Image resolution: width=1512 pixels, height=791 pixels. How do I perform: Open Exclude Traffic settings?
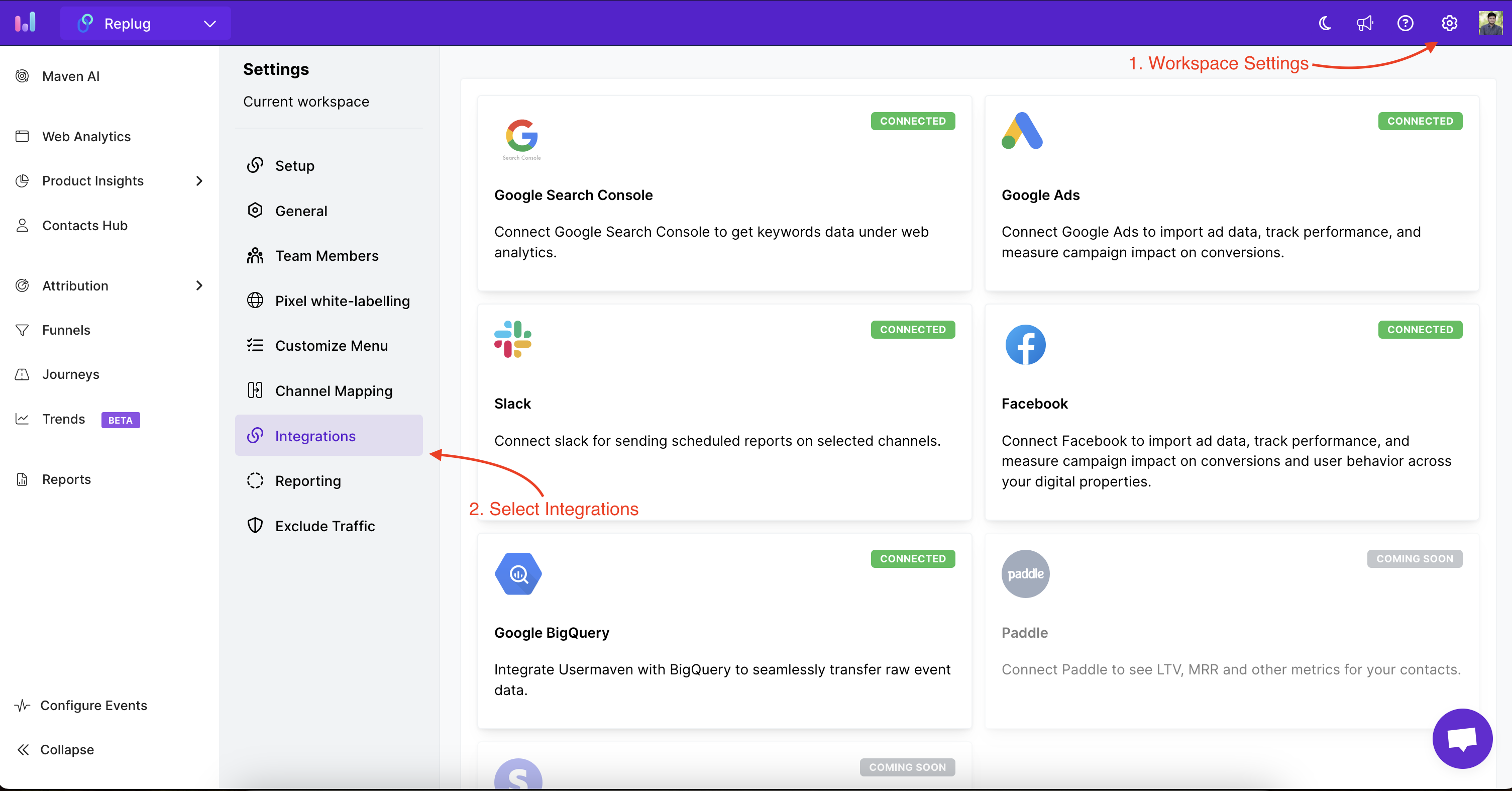(x=325, y=526)
